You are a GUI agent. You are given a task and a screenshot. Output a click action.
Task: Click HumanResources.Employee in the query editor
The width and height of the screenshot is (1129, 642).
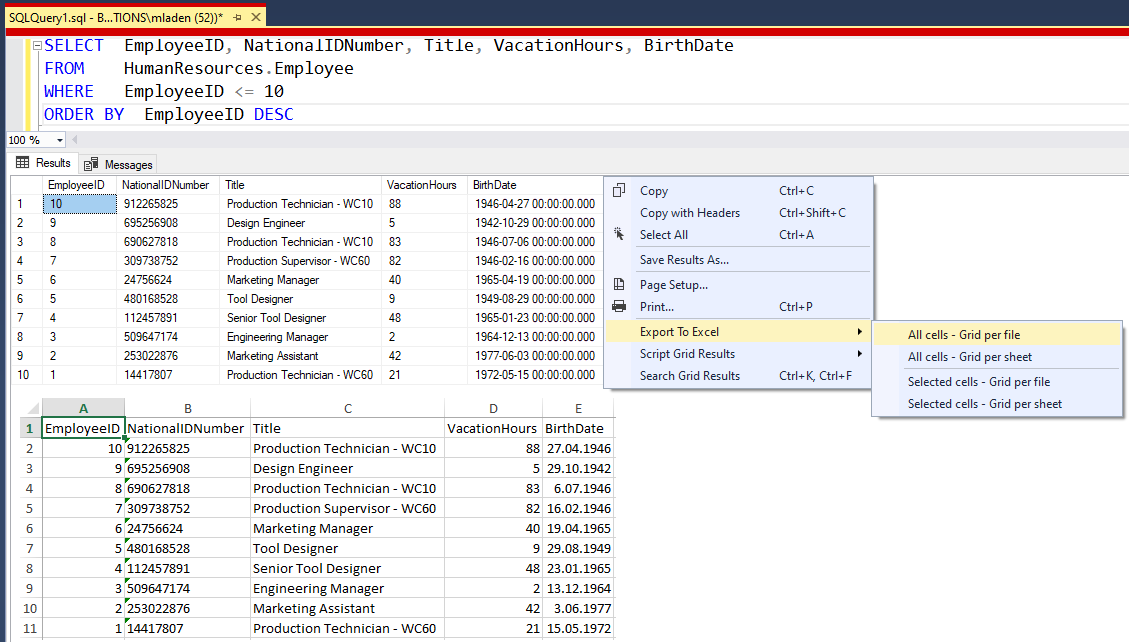click(x=238, y=68)
